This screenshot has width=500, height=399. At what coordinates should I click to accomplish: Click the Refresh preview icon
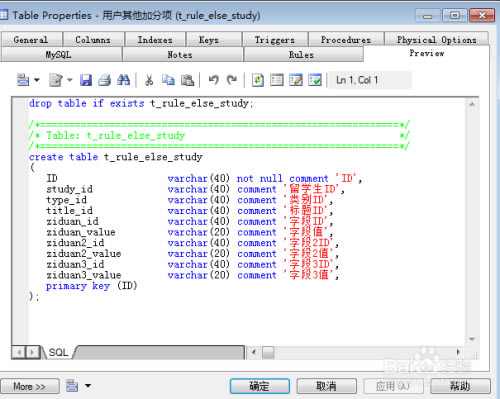click(x=258, y=80)
